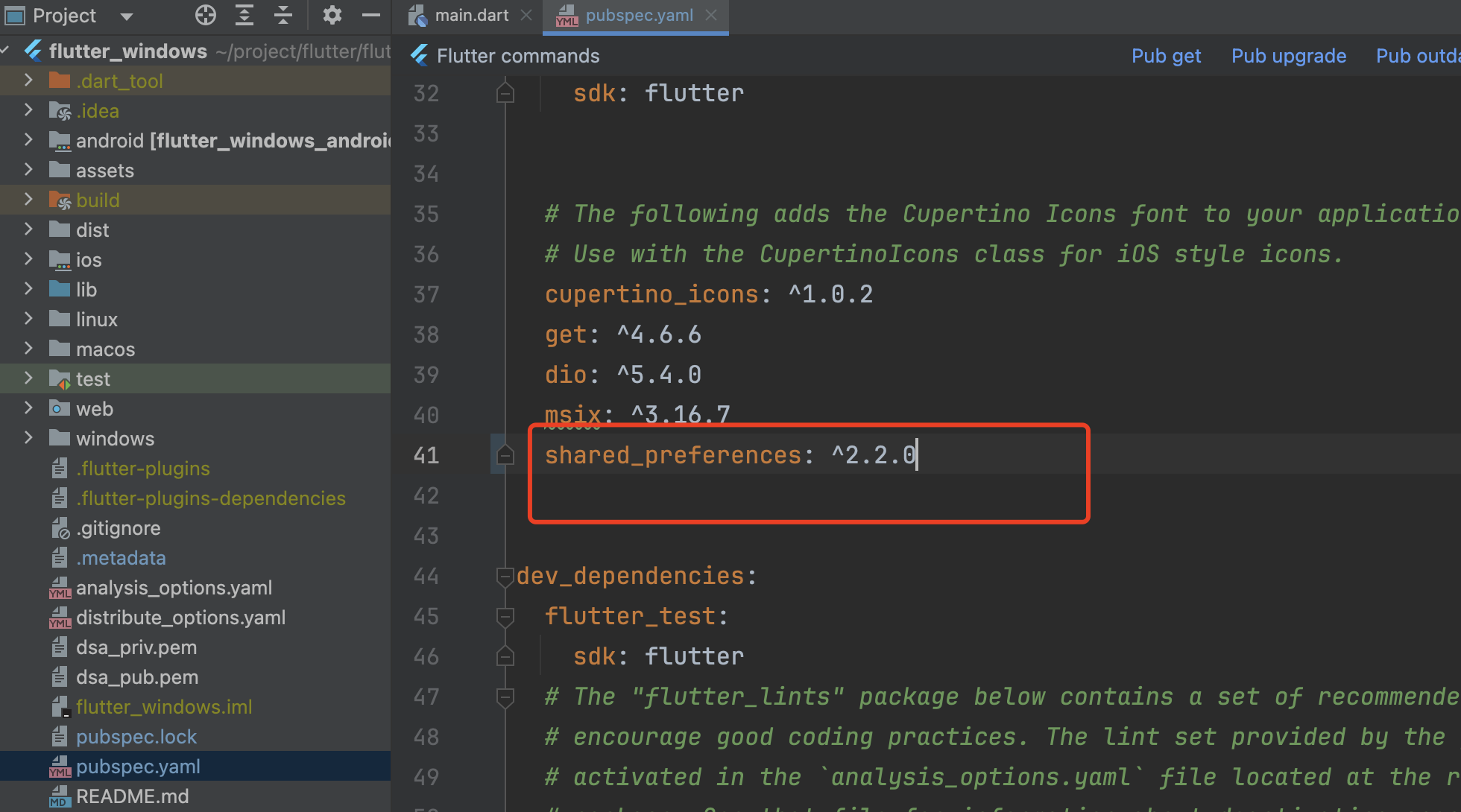
Task: Toggle the fold marker on line 32
Action: coord(505,93)
